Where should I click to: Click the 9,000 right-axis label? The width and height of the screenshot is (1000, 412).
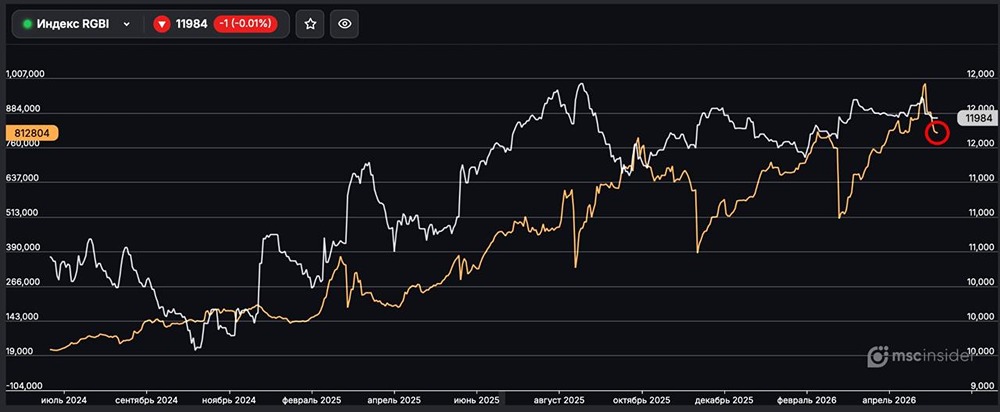982,386
